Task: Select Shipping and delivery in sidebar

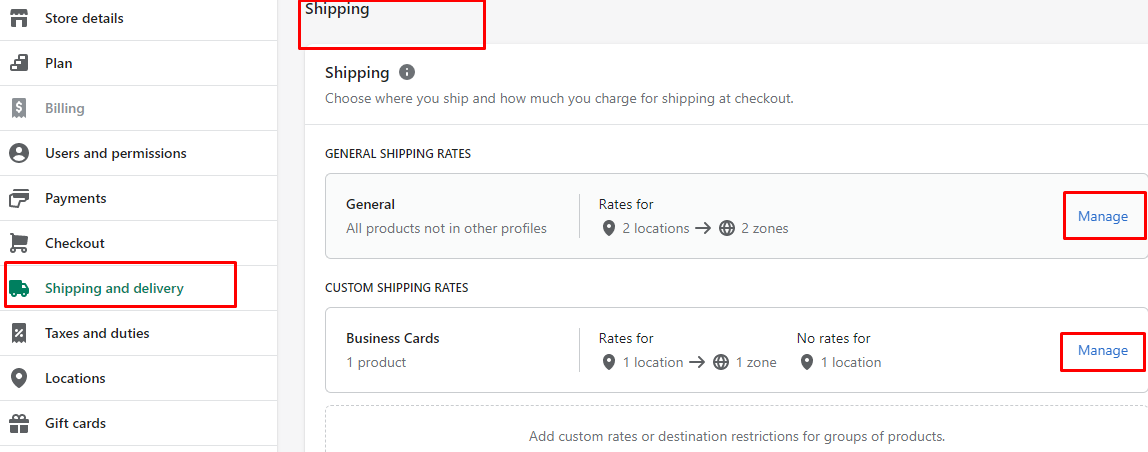Action: coord(114,289)
